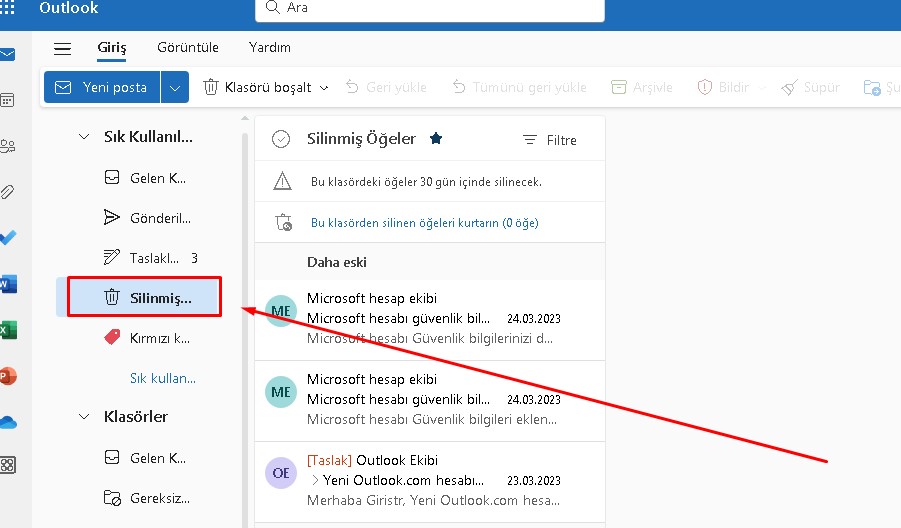Switch to the Görüntüle tab

coord(188,48)
